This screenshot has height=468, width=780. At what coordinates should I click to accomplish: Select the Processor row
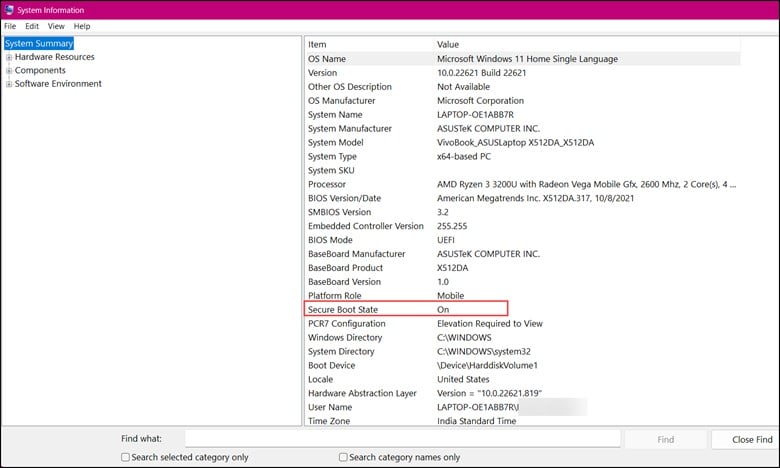point(522,184)
